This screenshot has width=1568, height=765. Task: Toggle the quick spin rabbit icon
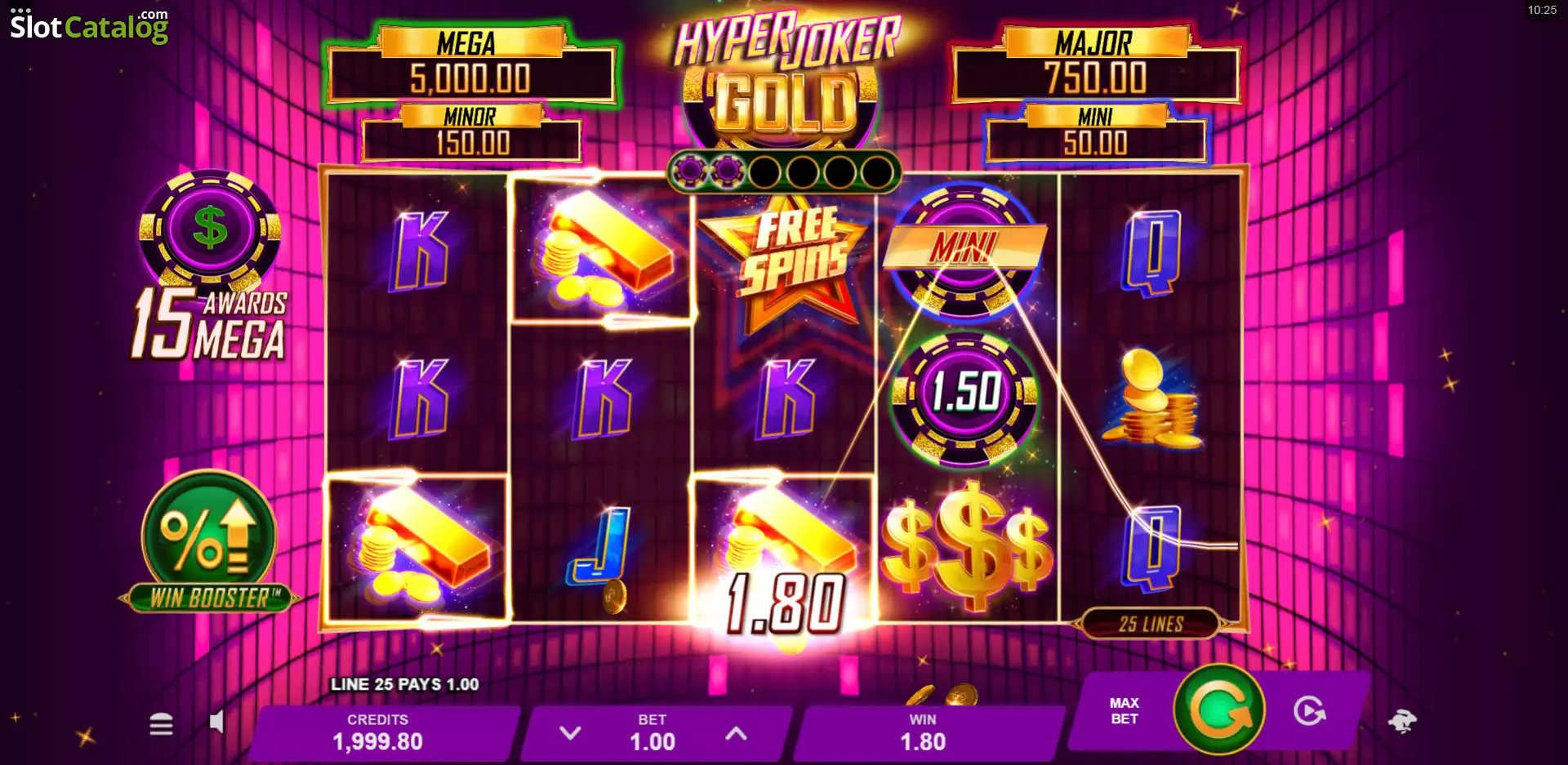click(x=1402, y=721)
